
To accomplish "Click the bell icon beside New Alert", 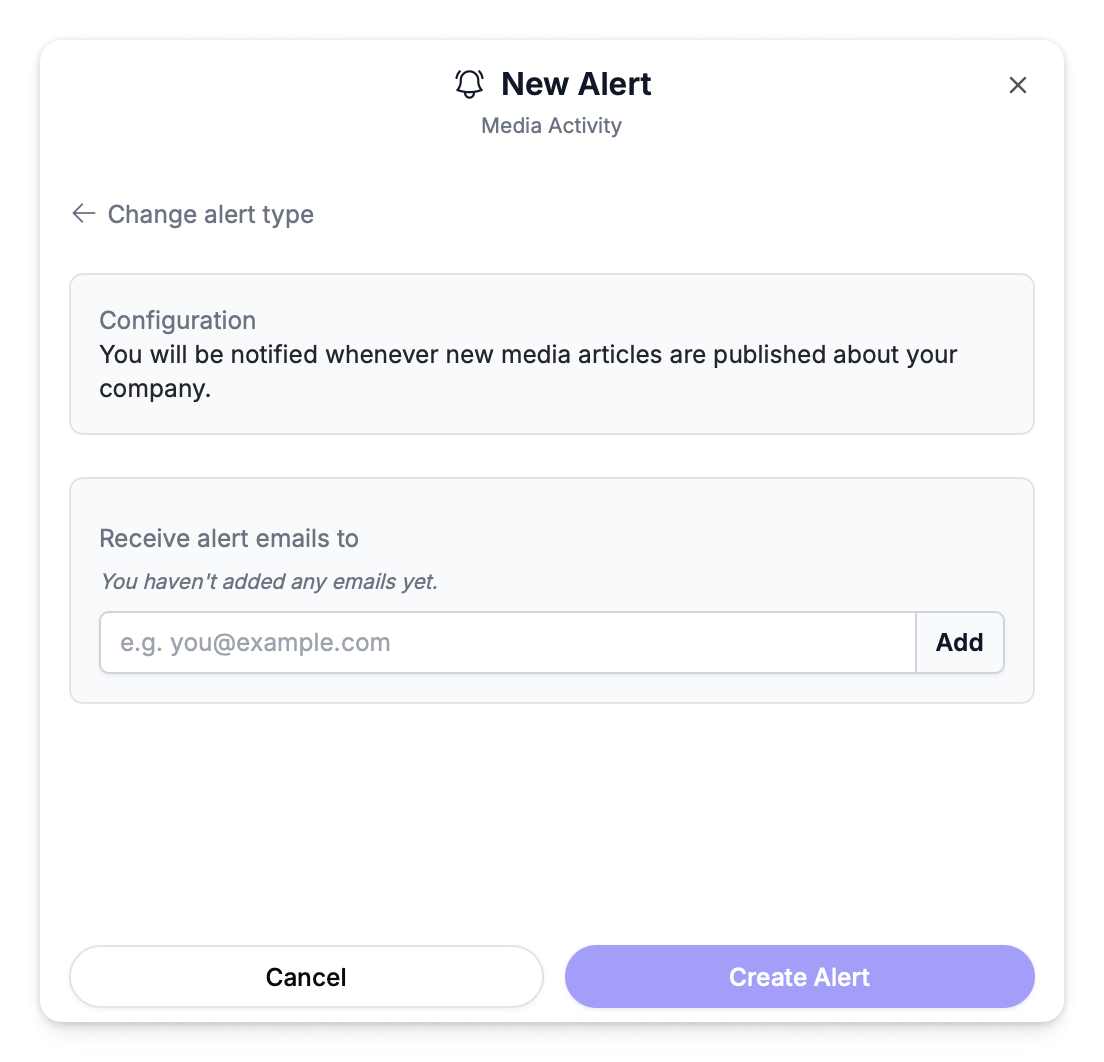I will [469, 84].
